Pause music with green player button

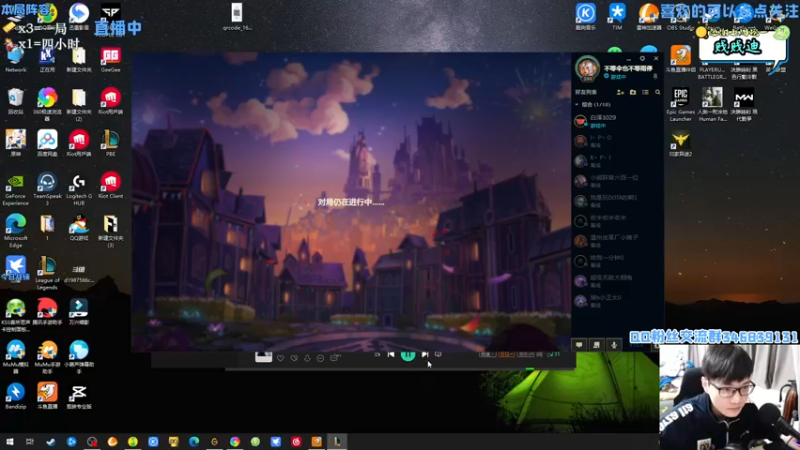pyautogui.click(x=408, y=355)
